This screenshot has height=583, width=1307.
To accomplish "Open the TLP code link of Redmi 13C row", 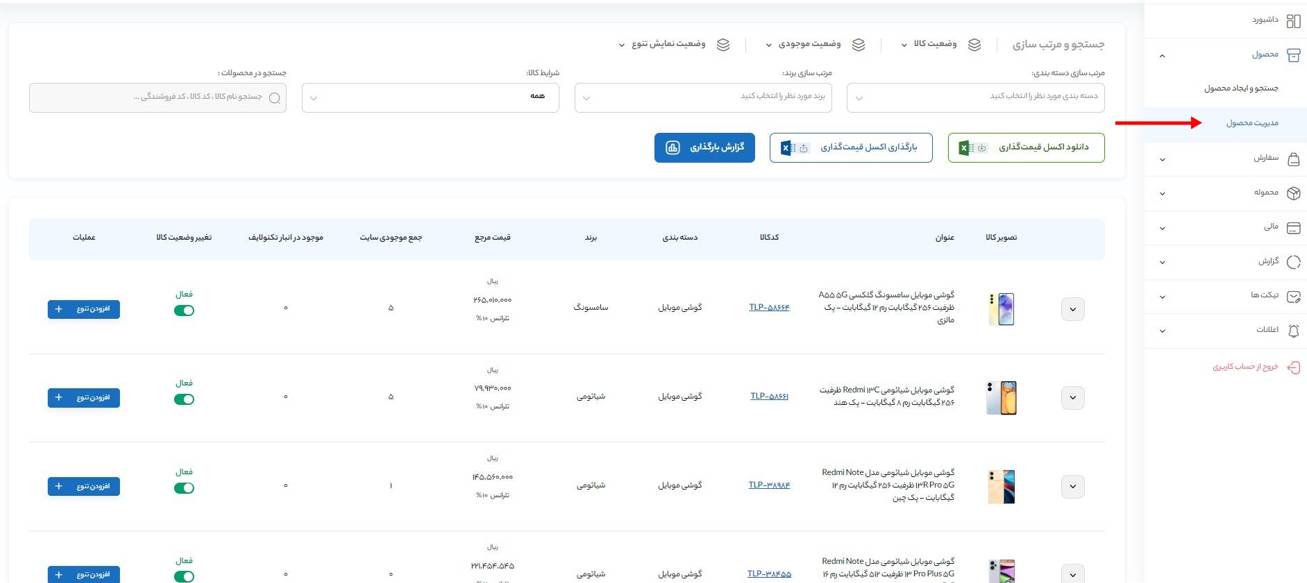I will point(769,396).
